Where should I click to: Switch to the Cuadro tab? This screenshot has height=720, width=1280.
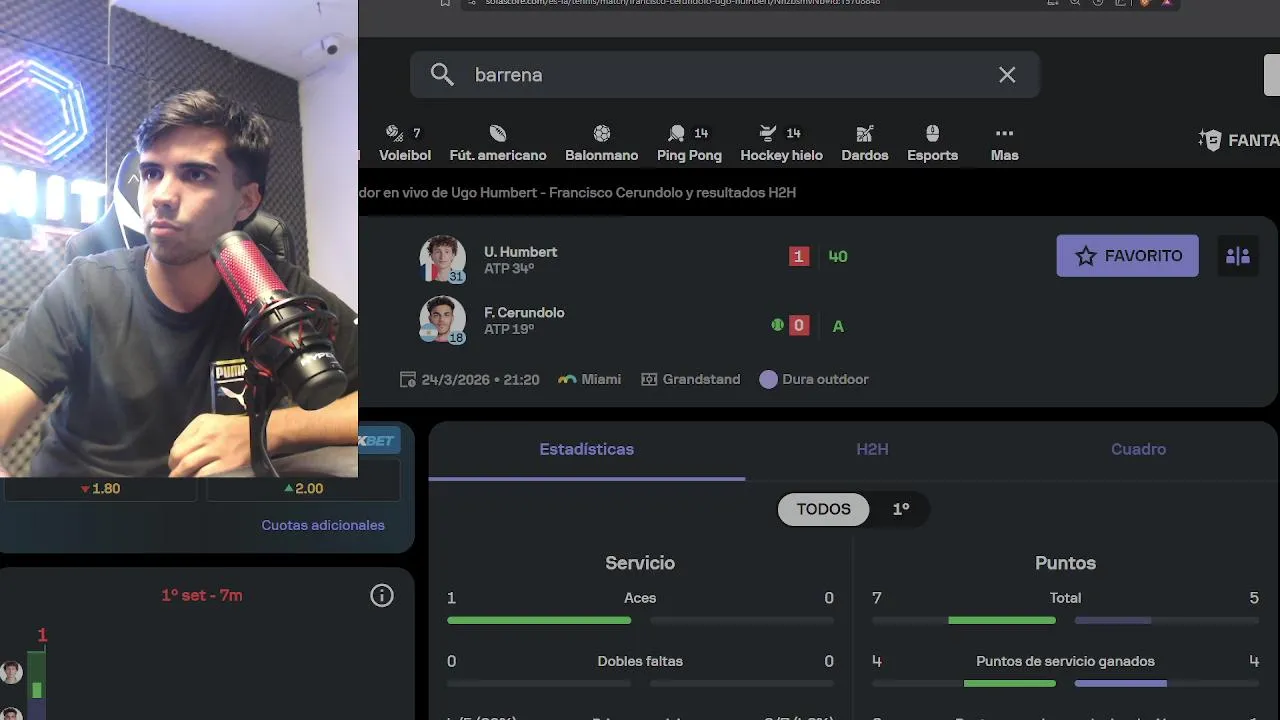click(x=1138, y=449)
